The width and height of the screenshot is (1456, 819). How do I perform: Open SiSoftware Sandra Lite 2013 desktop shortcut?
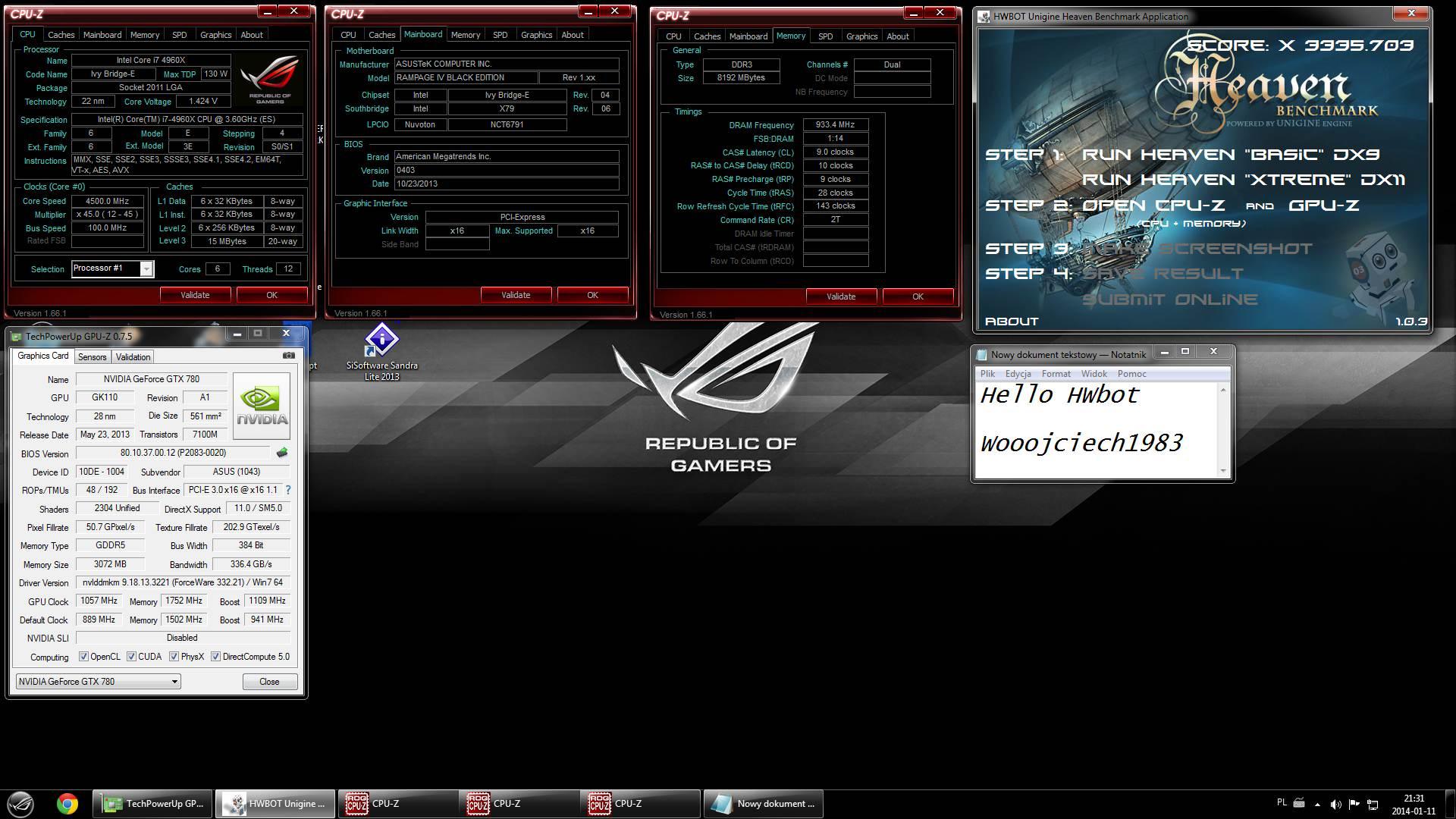381,351
